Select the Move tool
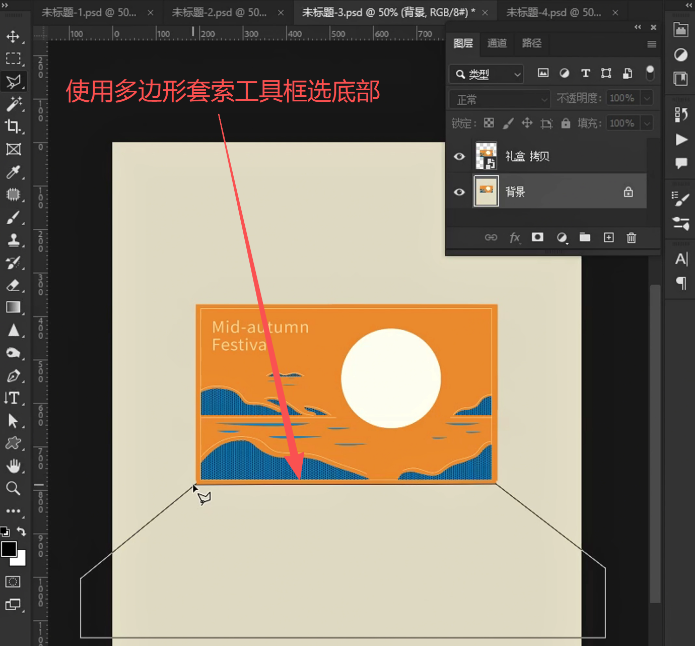The image size is (695, 646). [x=13, y=36]
